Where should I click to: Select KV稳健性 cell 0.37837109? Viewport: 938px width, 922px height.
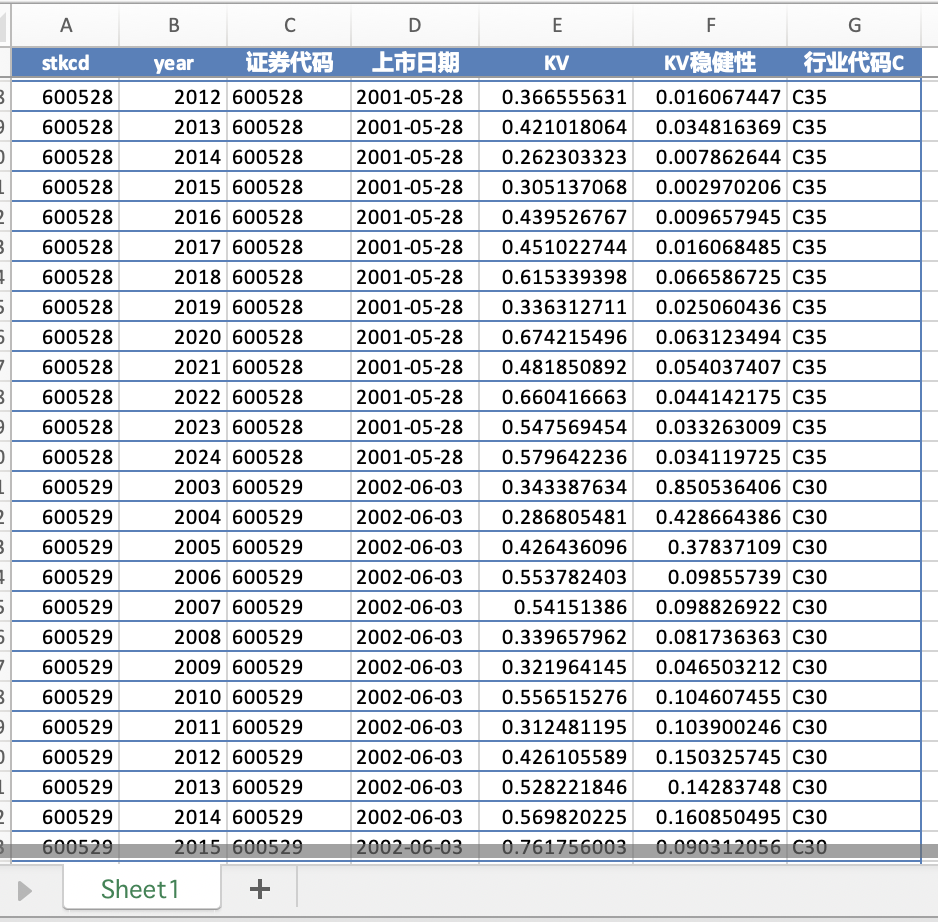pos(711,546)
